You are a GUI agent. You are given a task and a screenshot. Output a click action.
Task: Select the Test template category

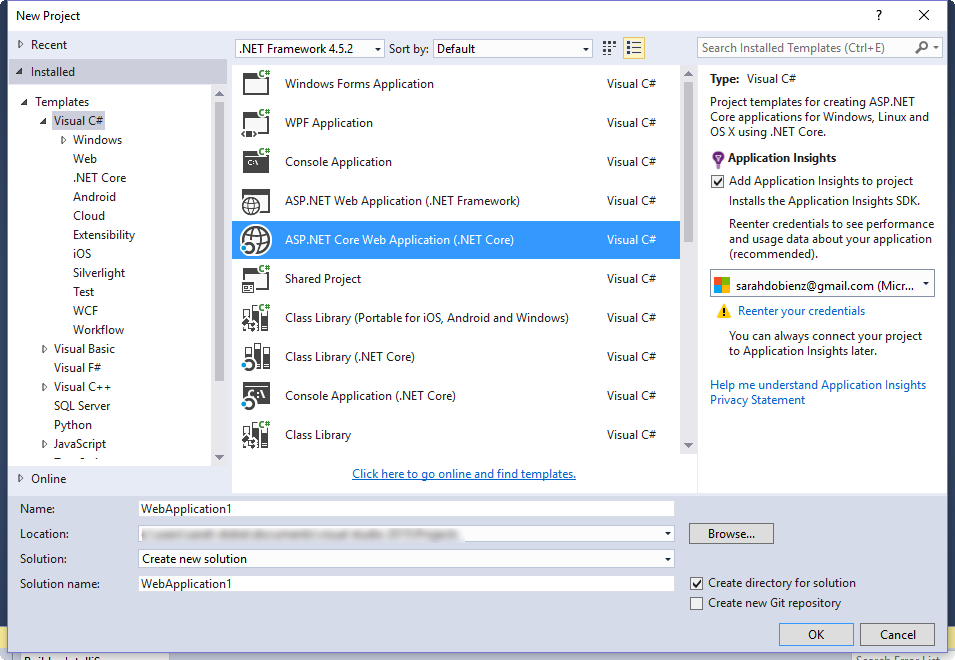click(x=83, y=292)
